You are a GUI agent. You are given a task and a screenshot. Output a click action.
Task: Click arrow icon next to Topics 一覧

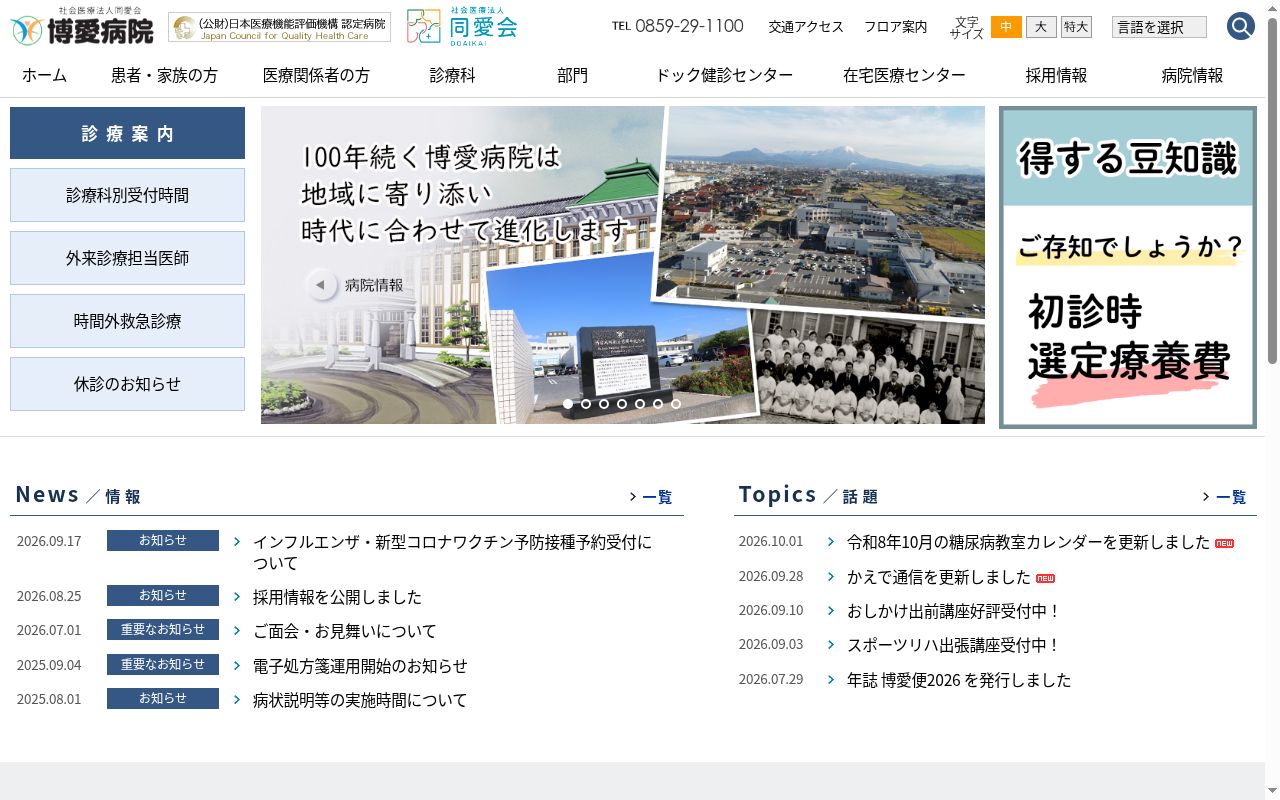pyautogui.click(x=1206, y=497)
